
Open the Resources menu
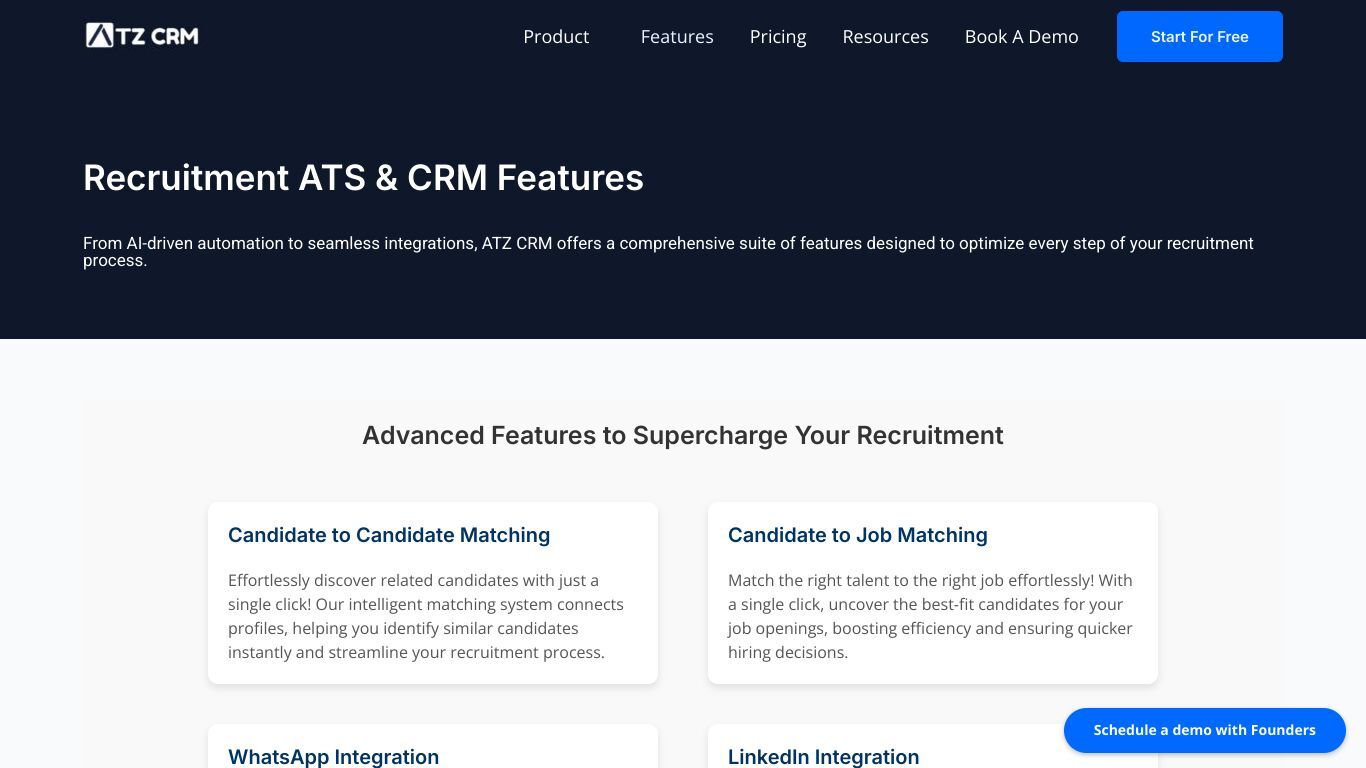coord(885,37)
